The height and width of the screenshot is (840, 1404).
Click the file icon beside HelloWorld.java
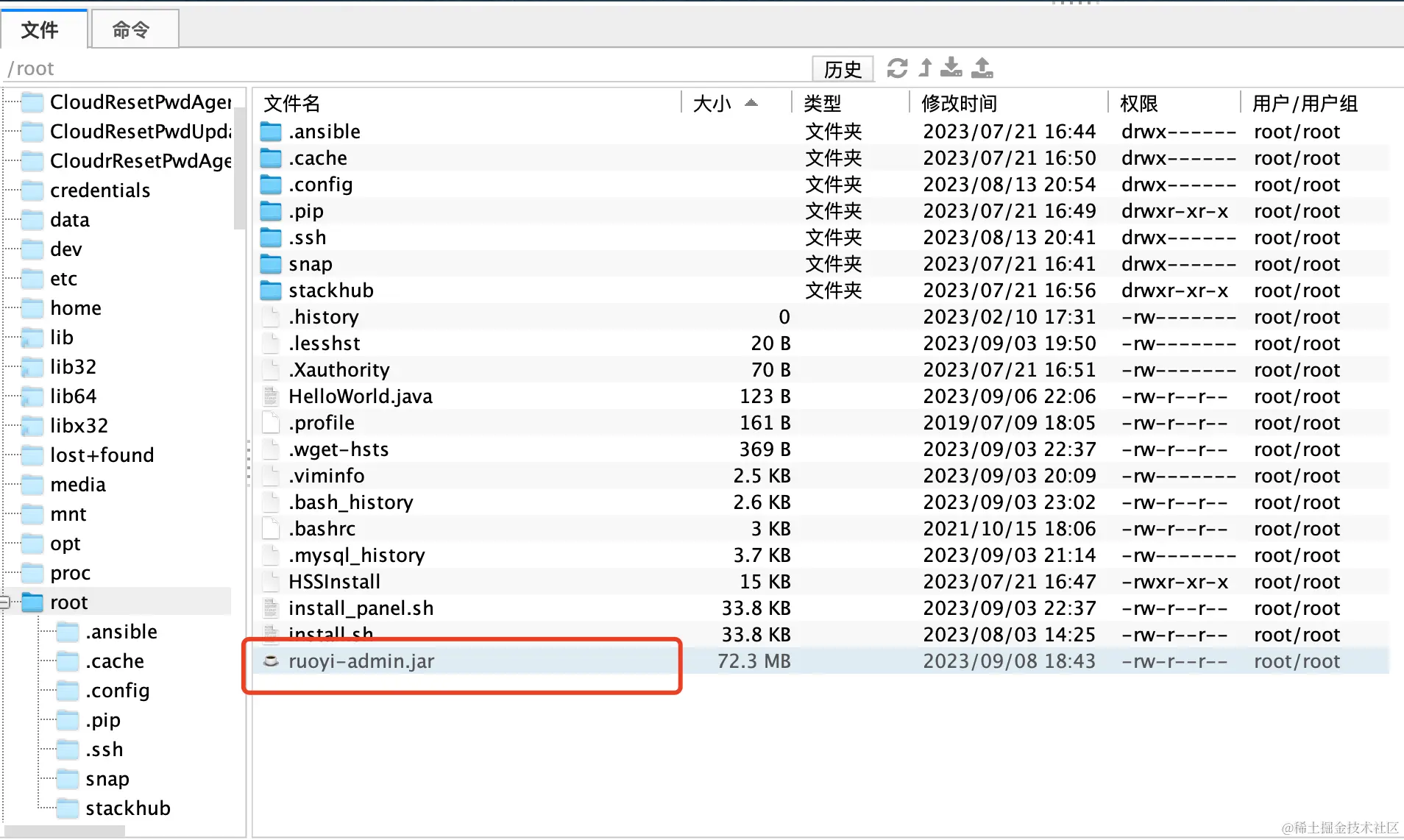(270, 396)
